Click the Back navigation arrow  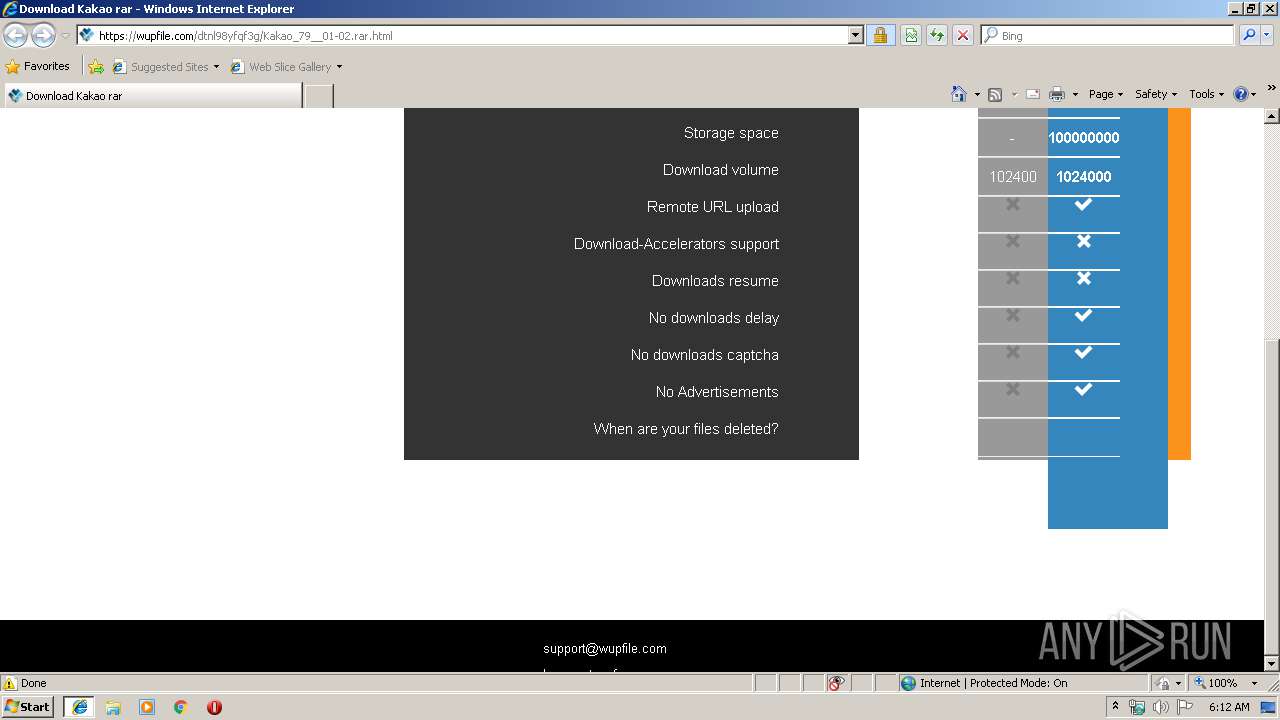click(x=16, y=36)
